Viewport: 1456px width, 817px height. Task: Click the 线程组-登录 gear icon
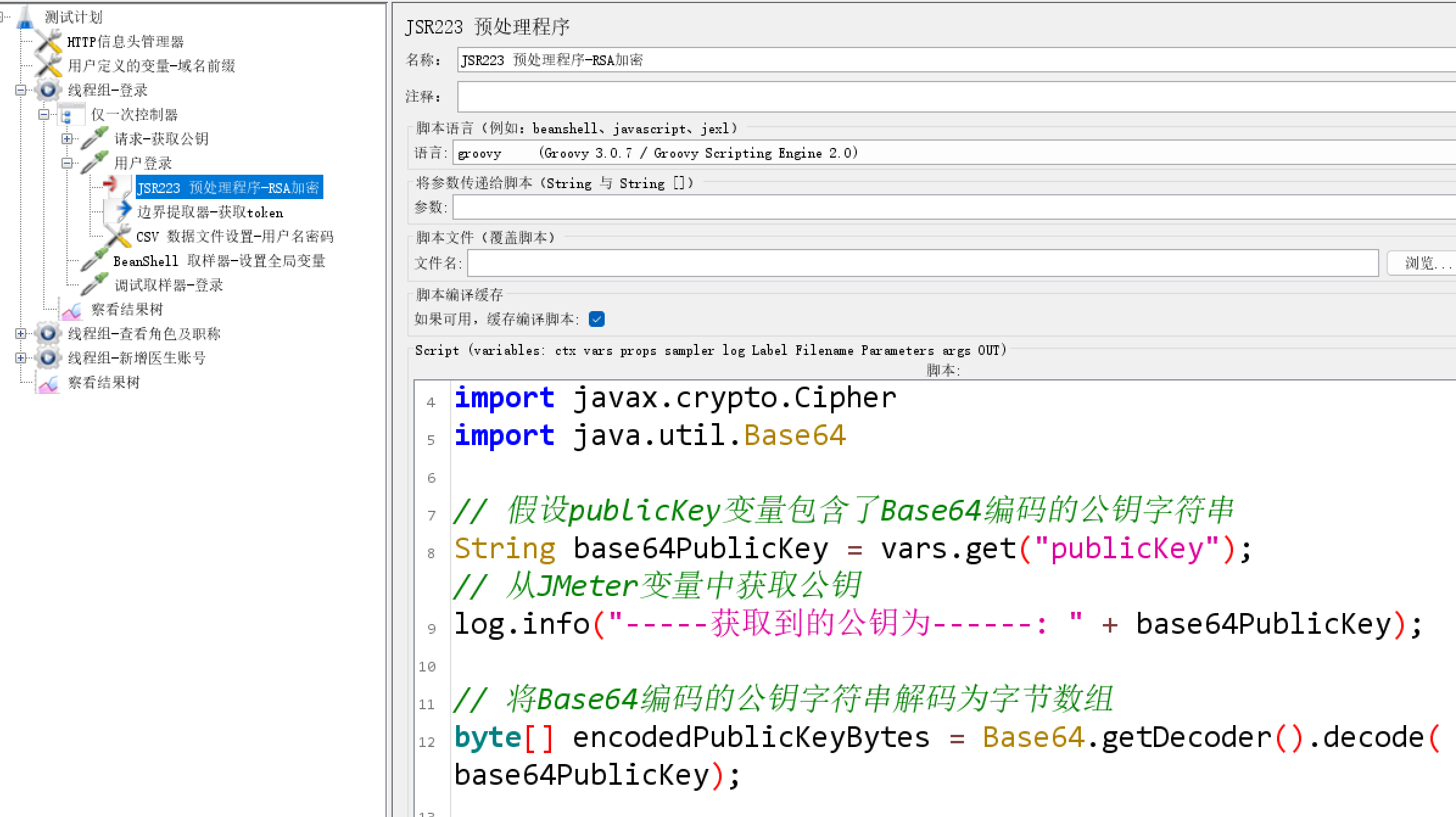click(x=48, y=90)
